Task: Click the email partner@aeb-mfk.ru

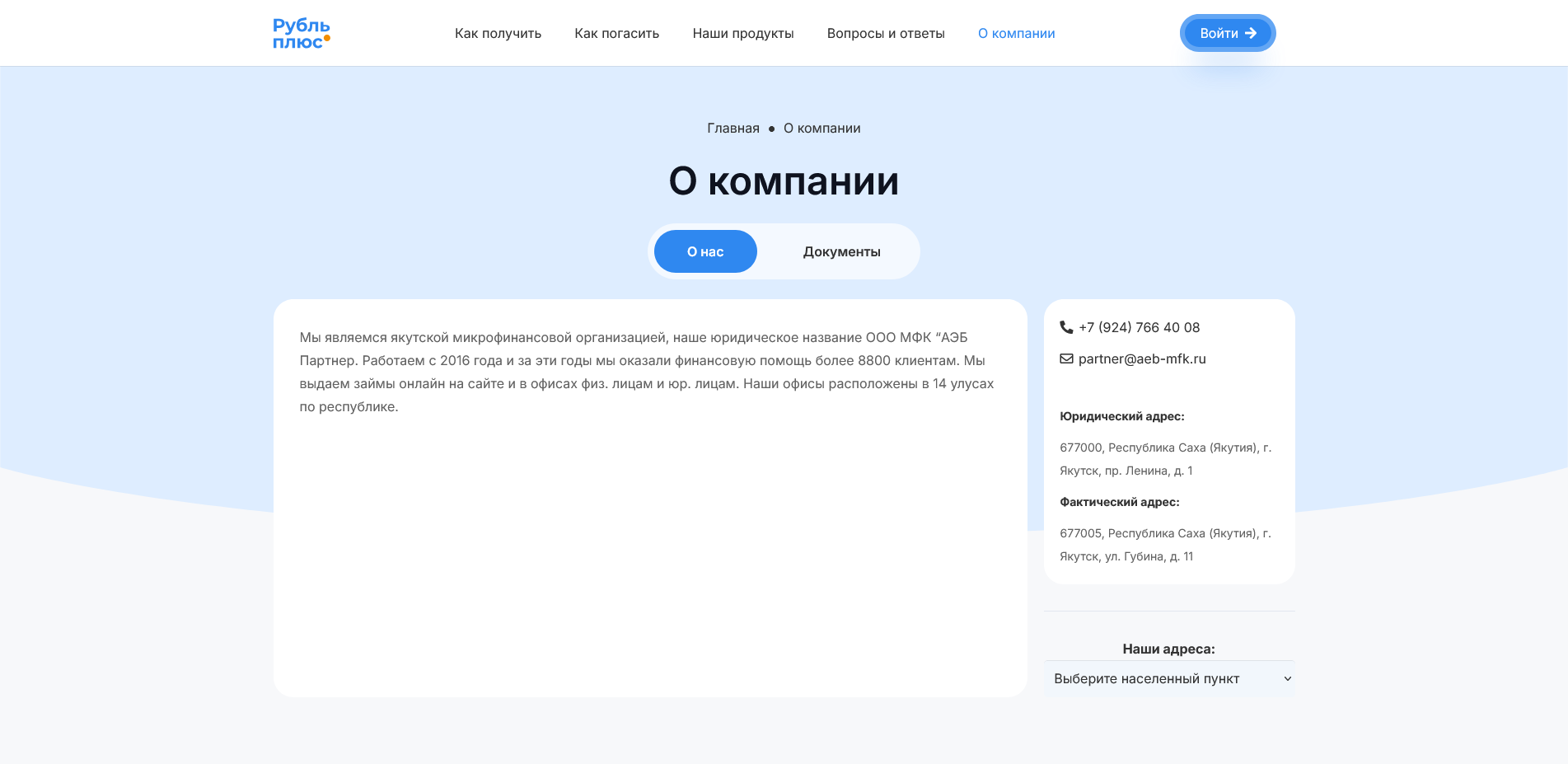Action: 1142,359
